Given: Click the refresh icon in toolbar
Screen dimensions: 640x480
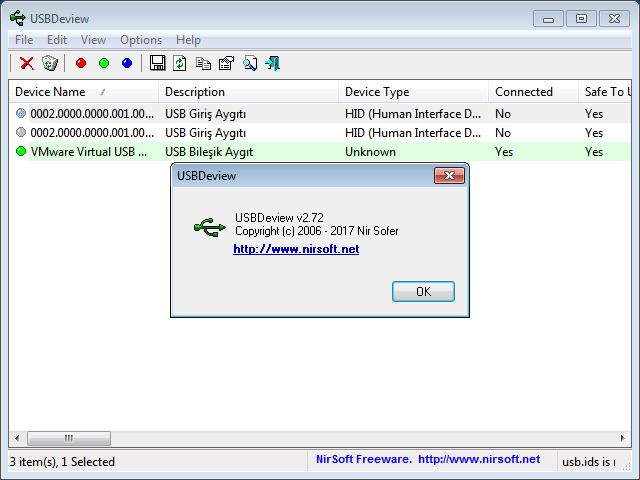Looking at the screenshot, I should [180, 63].
